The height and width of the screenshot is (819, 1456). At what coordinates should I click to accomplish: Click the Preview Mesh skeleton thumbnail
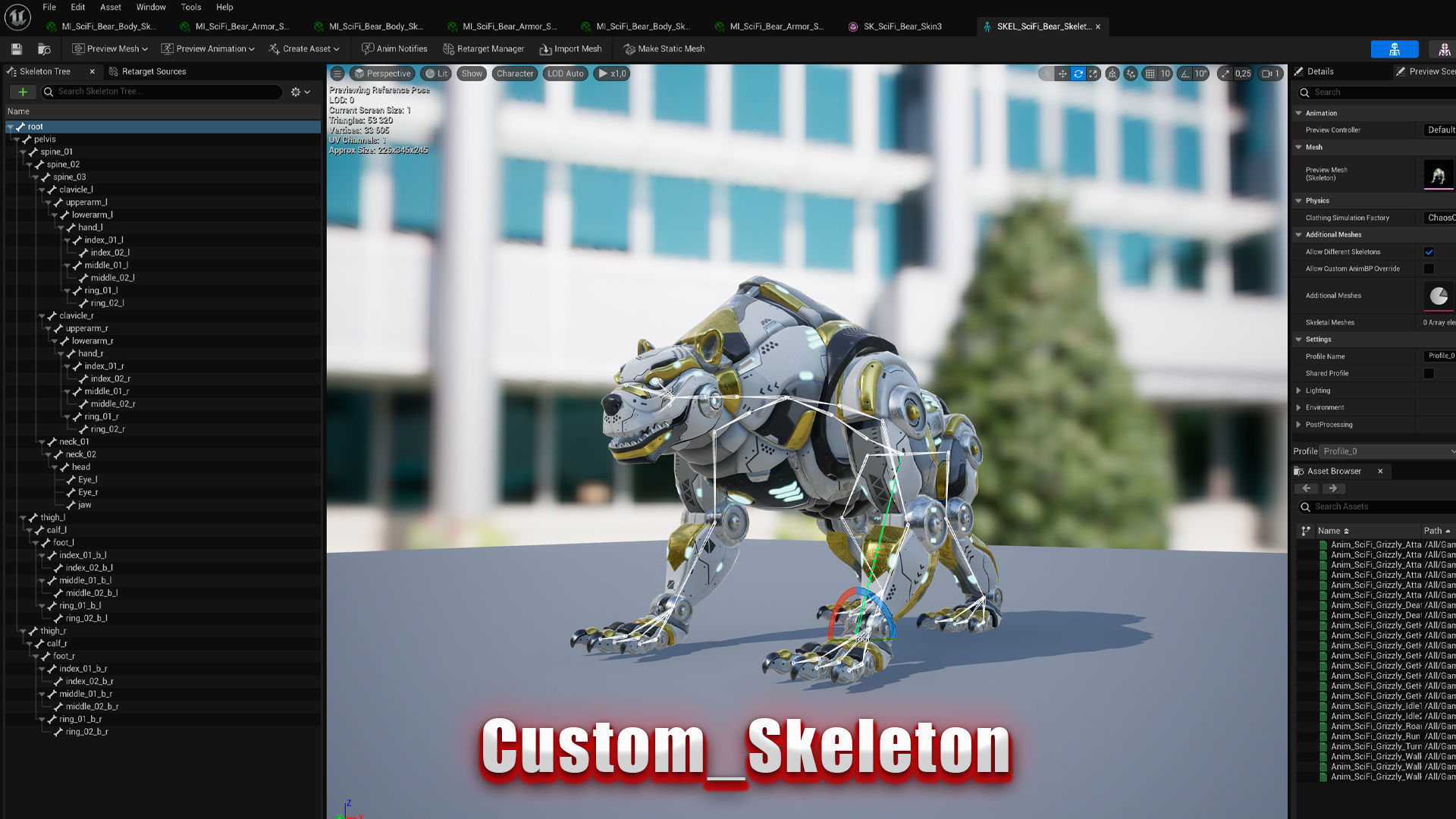pyautogui.click(x=1439, y=174)
